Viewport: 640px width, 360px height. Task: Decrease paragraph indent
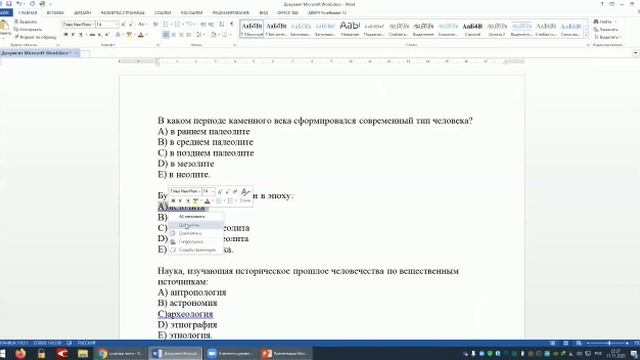[x=203, y=24]
